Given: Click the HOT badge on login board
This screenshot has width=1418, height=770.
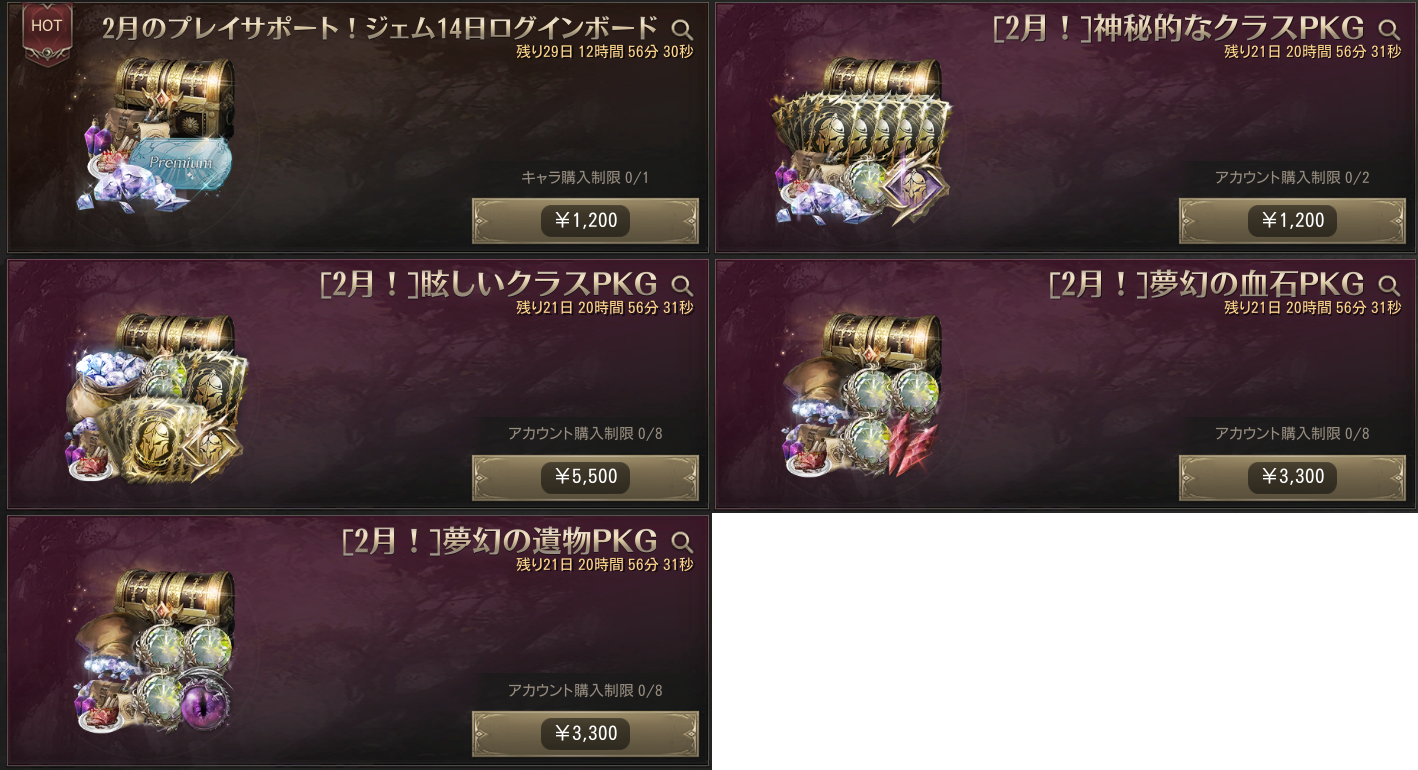Looking at the screenshot, I should 47,28.
